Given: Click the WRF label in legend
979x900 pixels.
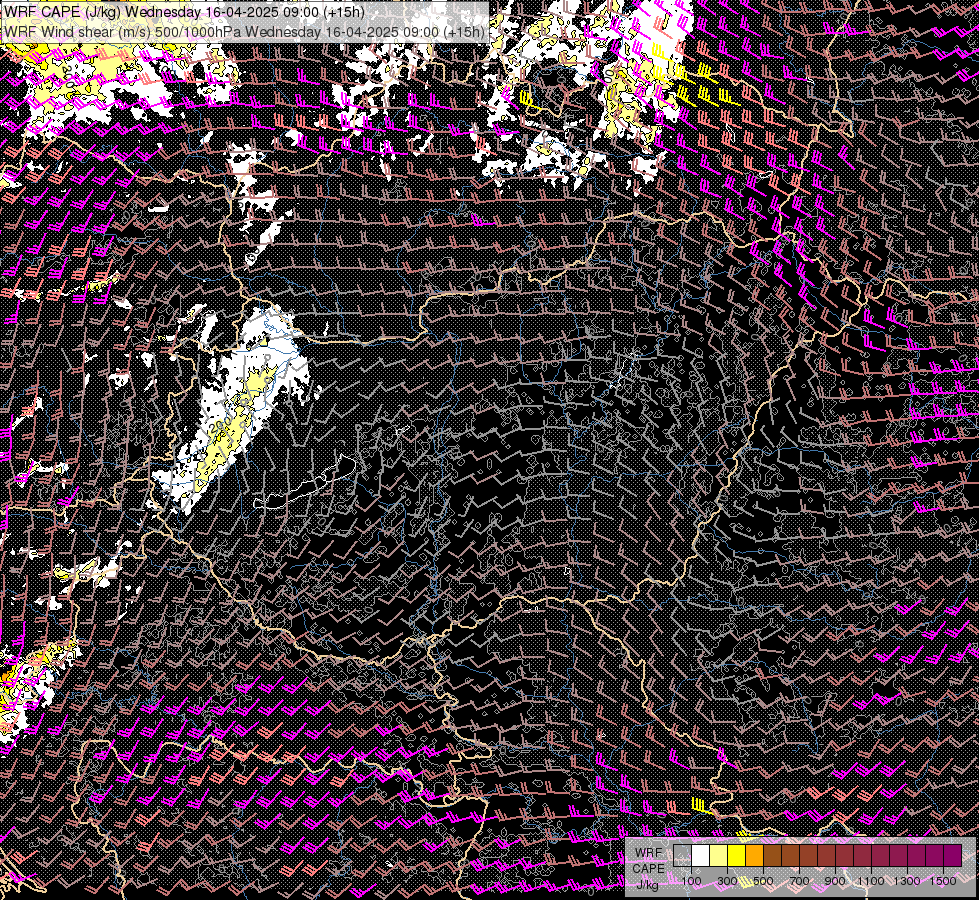Looking at the screenshot, I should coord(649,853).
